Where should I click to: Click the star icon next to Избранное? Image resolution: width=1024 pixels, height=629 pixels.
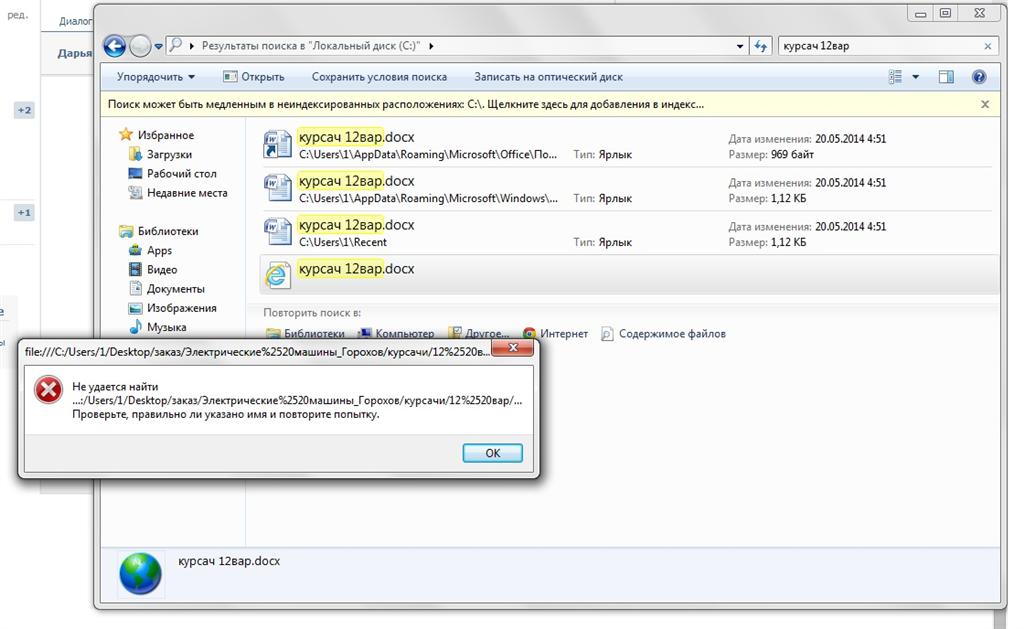(125, 135)
